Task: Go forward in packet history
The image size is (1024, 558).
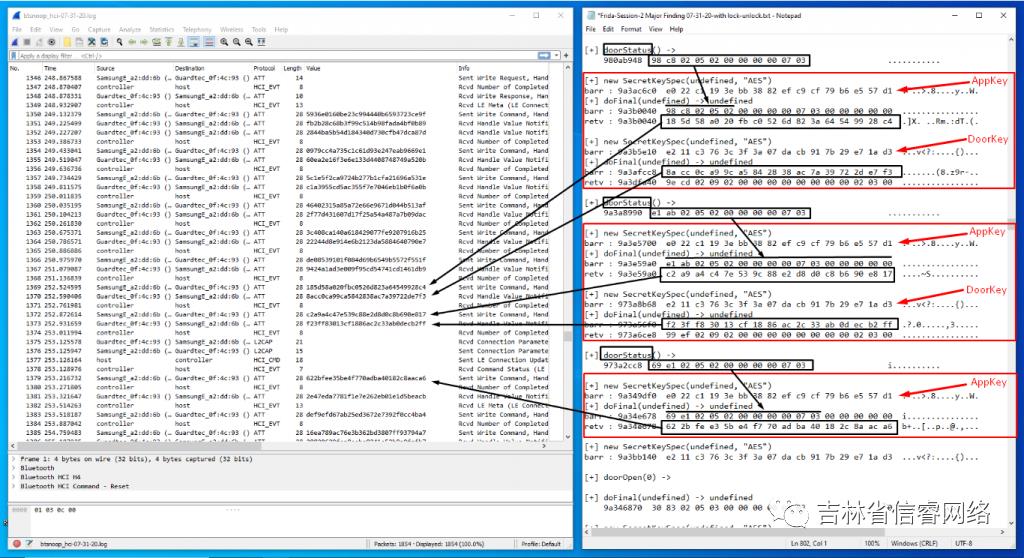Action: click(x=144, y=42)
